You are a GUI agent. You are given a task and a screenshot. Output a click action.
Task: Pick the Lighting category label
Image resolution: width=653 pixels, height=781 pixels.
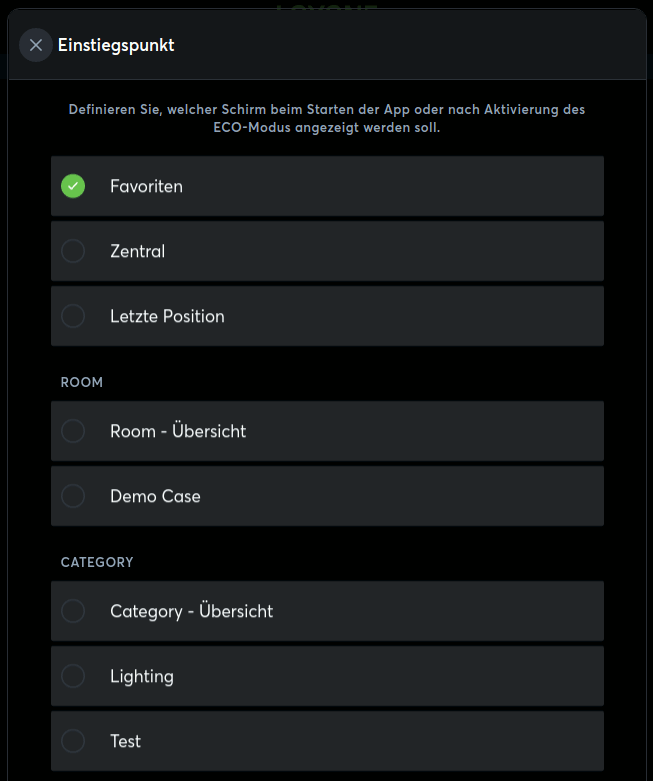(142, 677)
